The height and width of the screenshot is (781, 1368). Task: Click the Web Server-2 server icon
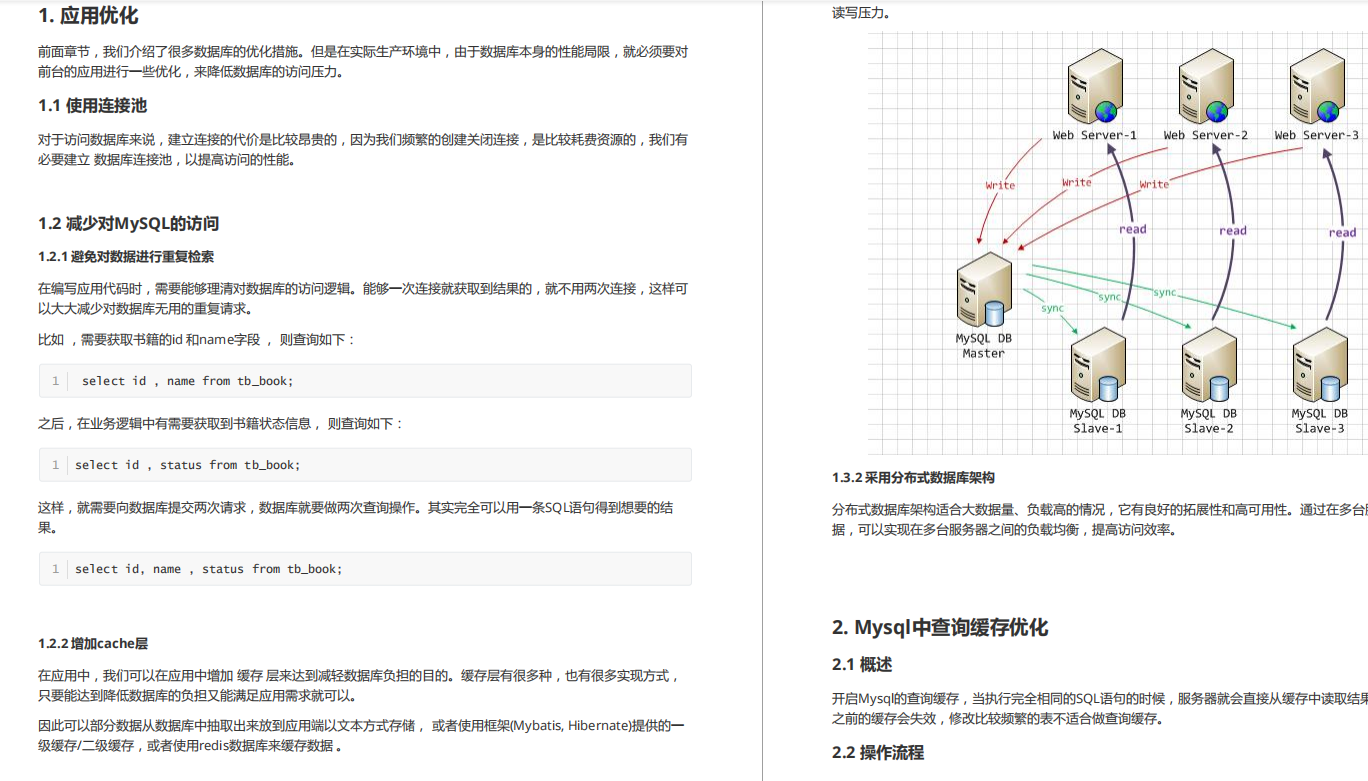coord(1204,86)
